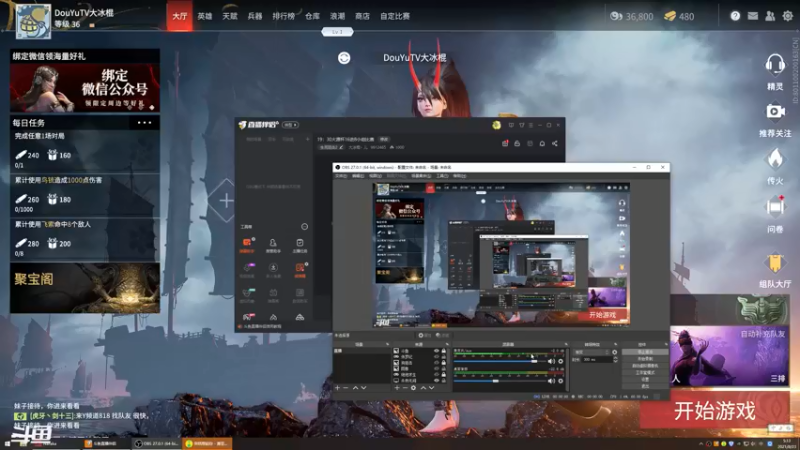This screenshot has height=450, width=800.
Task: Click the add scene plus icon in 直播伴侣 sidebar
Action: pos(308,139)
